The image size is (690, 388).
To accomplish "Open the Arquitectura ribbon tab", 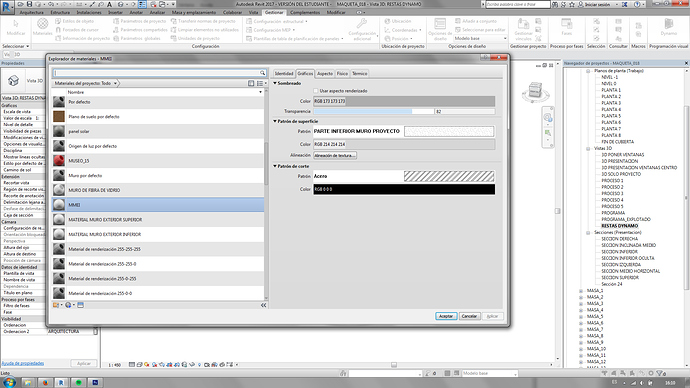I will tap(32, 12).
